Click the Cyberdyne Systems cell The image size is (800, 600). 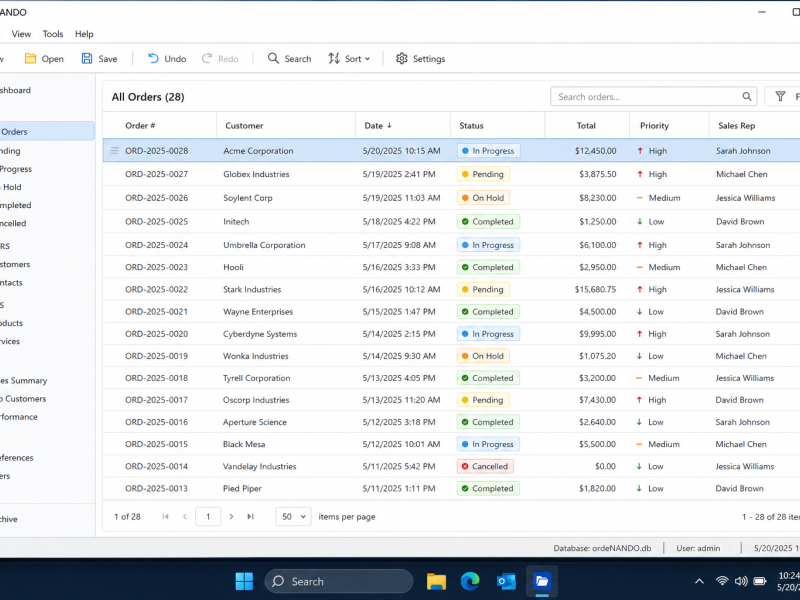pyautogui.click(x=260, y=334)
